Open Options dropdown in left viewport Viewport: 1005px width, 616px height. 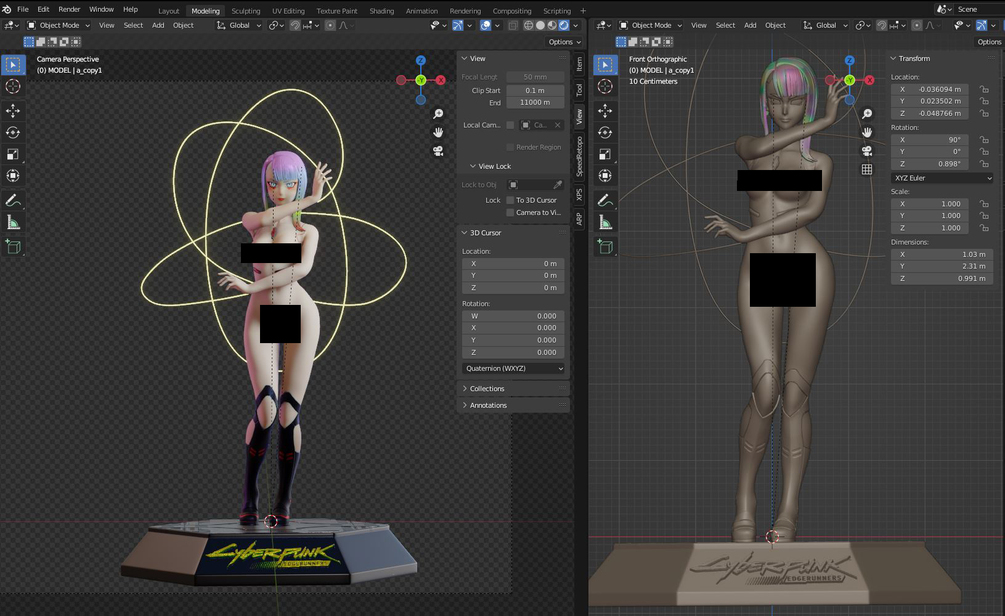(565, 42)
